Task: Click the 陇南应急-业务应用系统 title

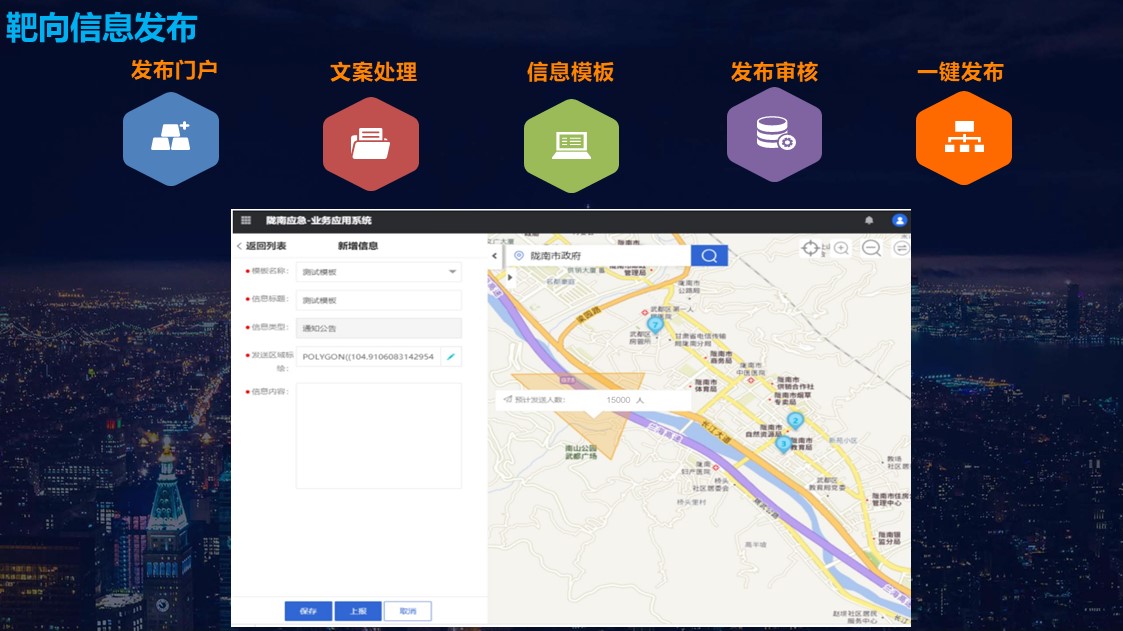Action: 319,221
